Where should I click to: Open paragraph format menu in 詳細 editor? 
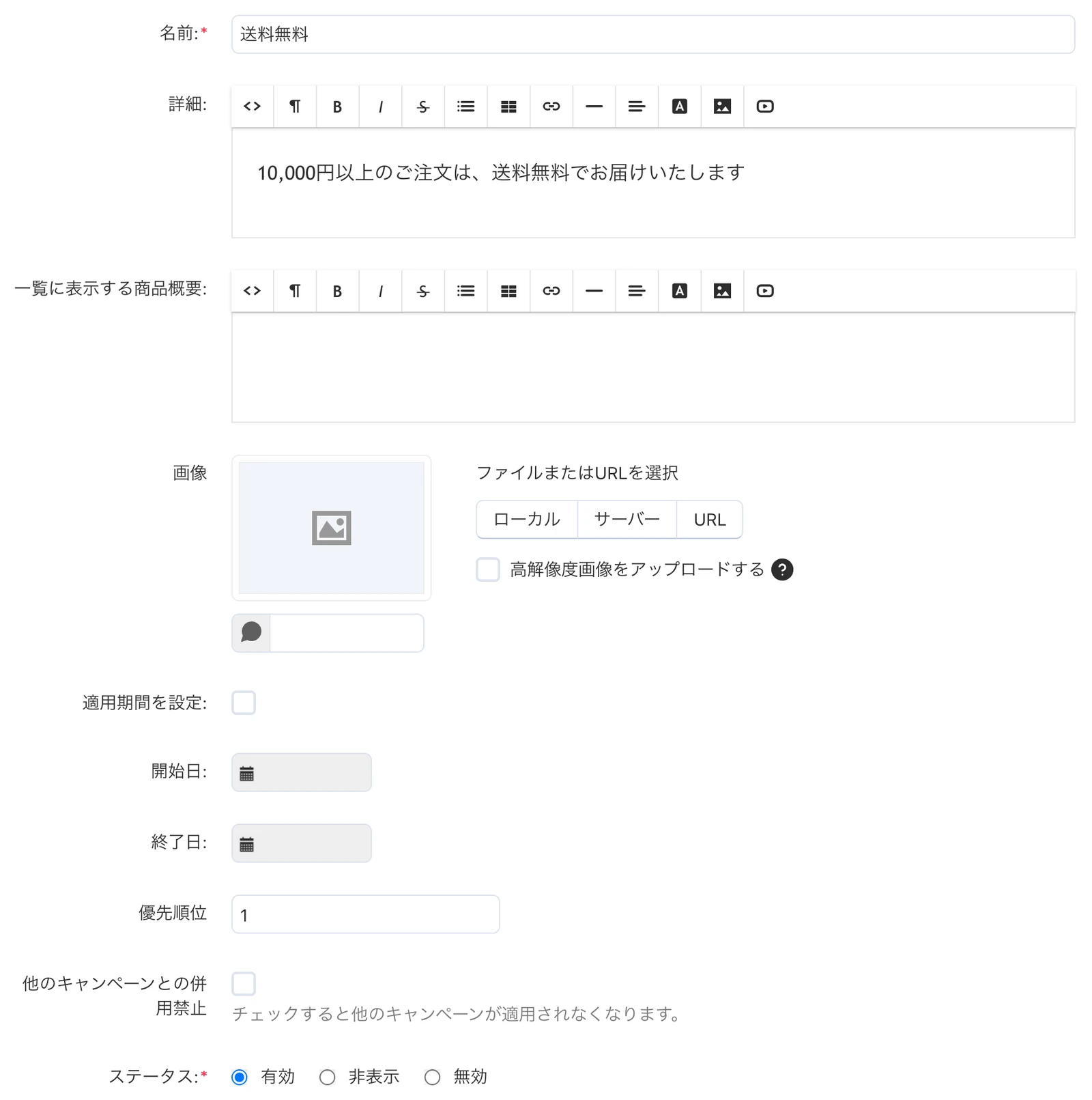295,107
